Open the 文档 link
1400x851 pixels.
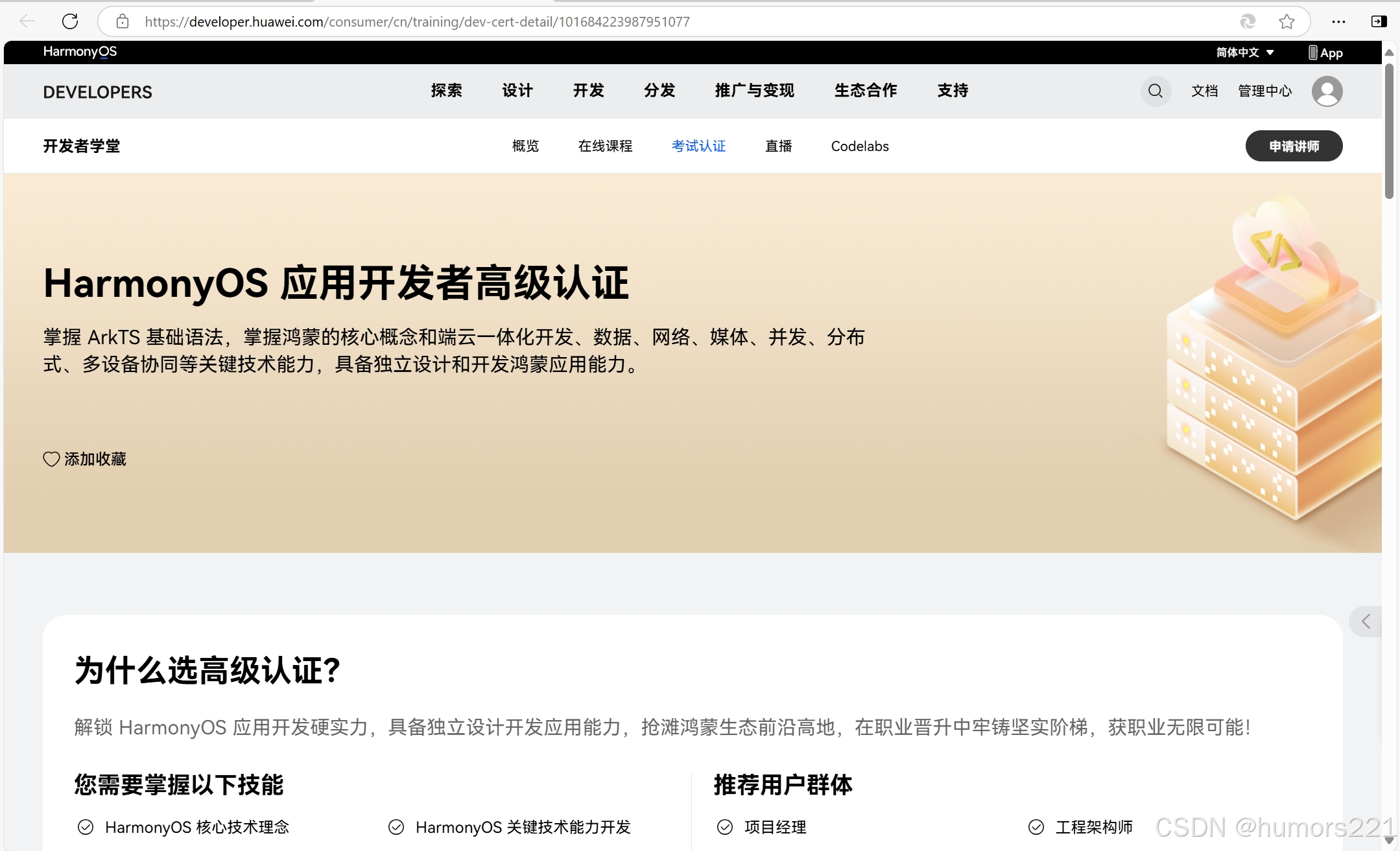coord(1204,91)
